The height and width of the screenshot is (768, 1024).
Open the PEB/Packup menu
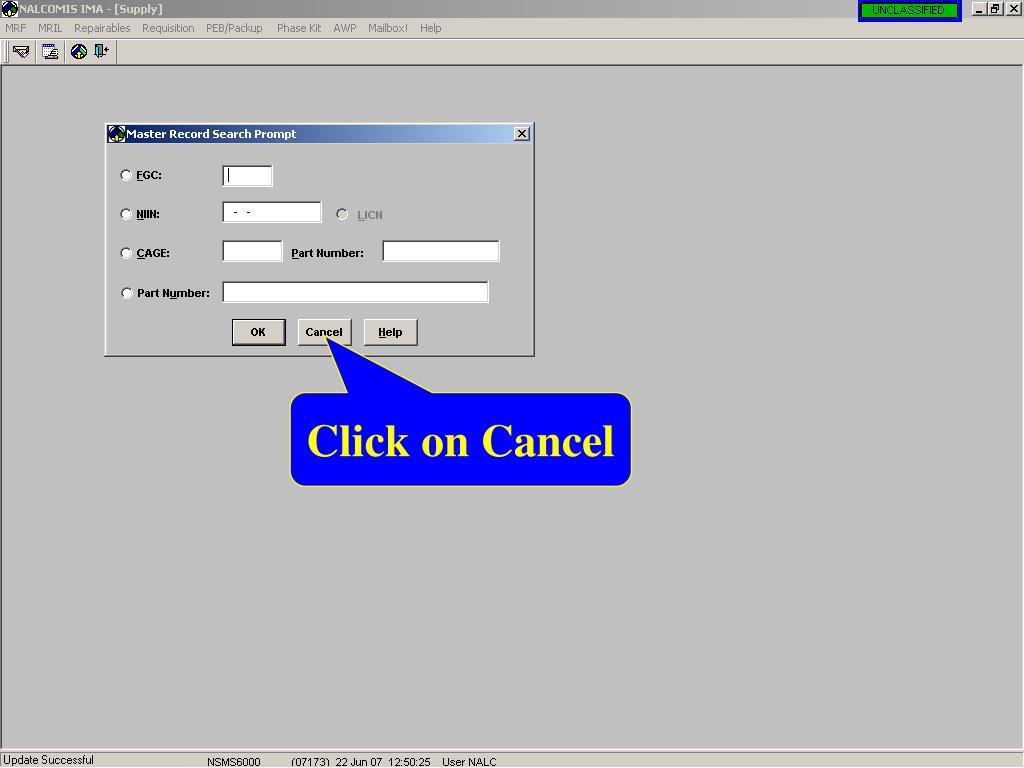(234, 28)
